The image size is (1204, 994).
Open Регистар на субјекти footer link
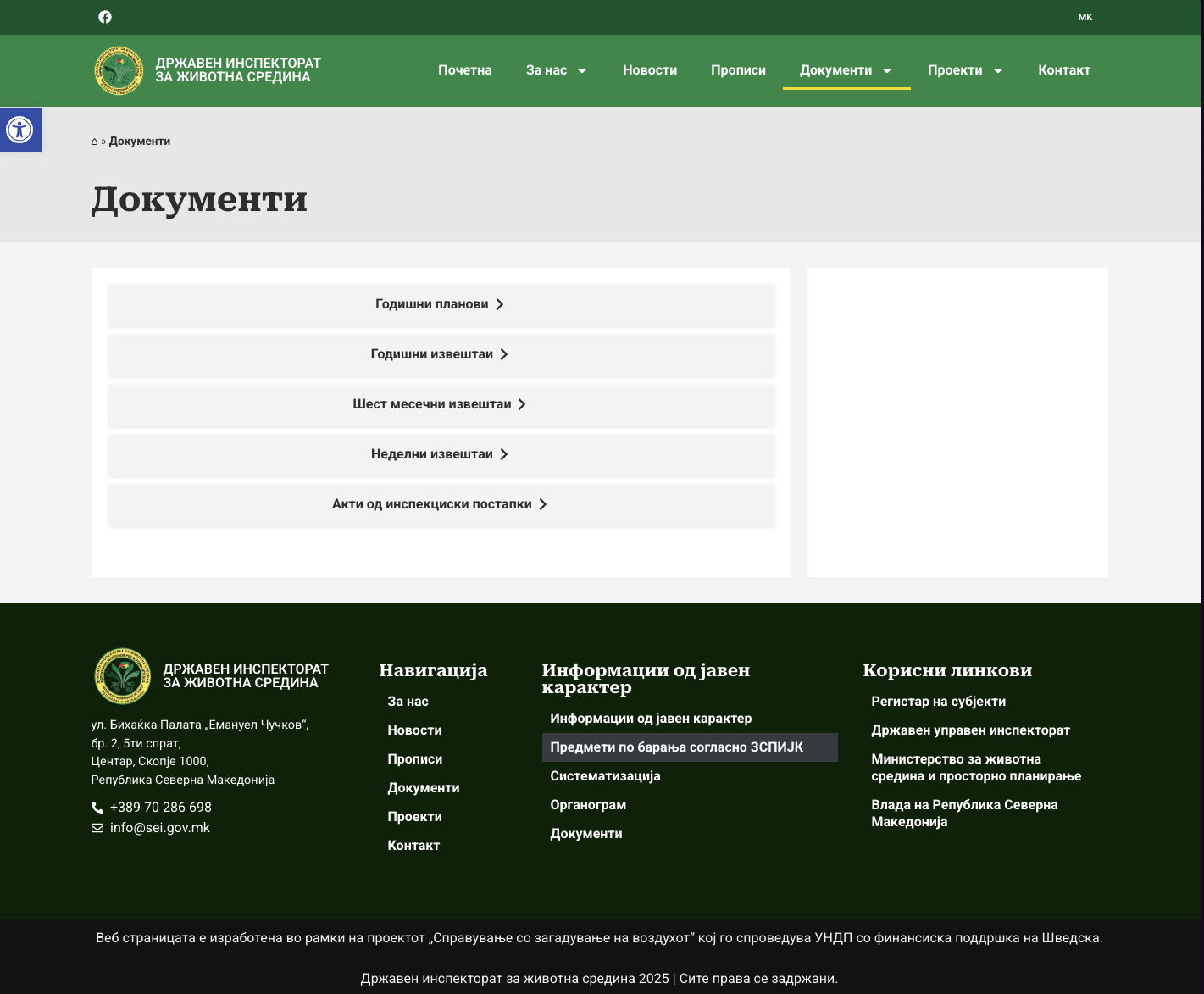pos(938,702)
